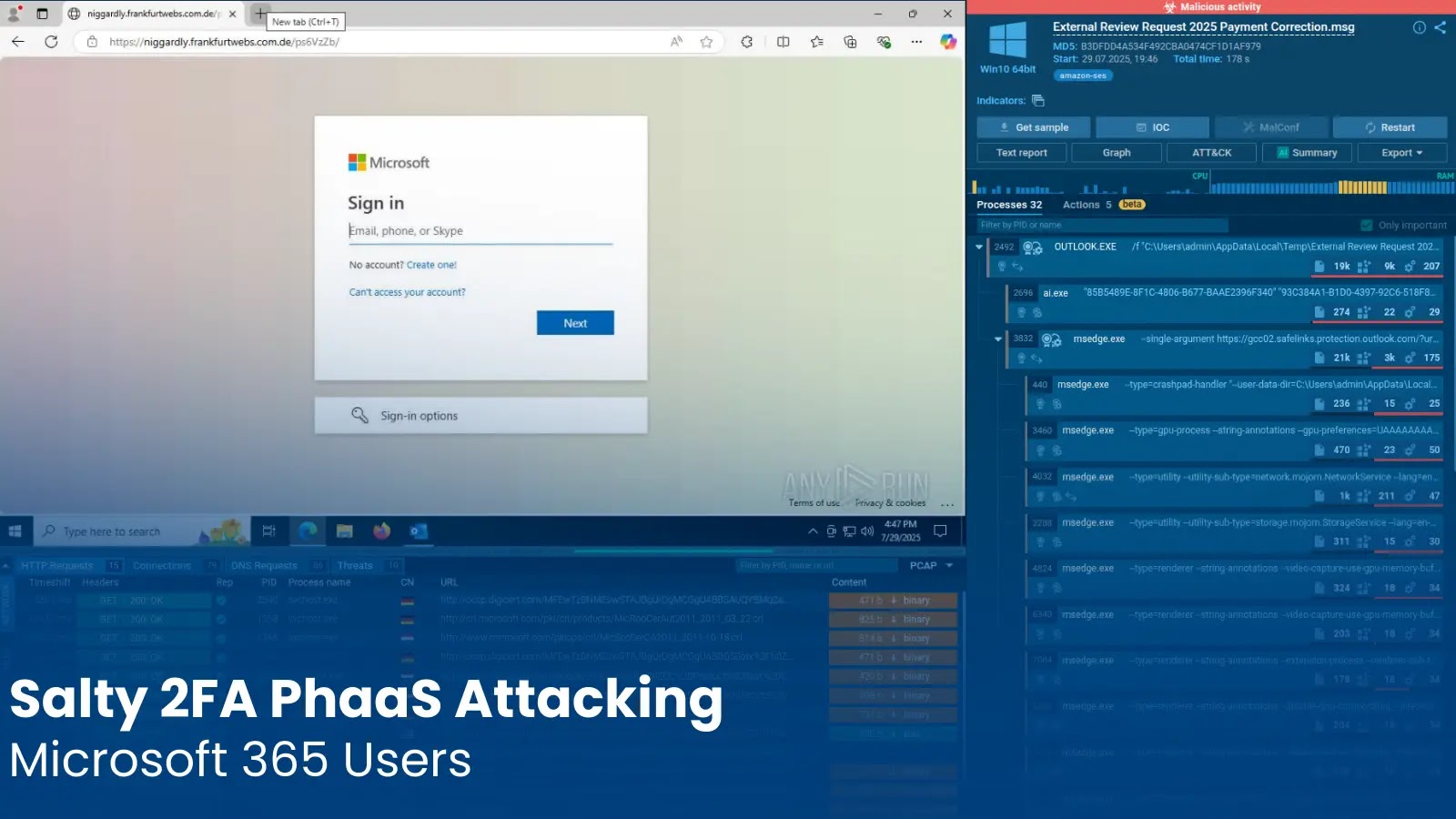The height and width of the screenshot is (819, 1456).
Task: Open the Windows Start menu
Action: (x=15, y=531)
